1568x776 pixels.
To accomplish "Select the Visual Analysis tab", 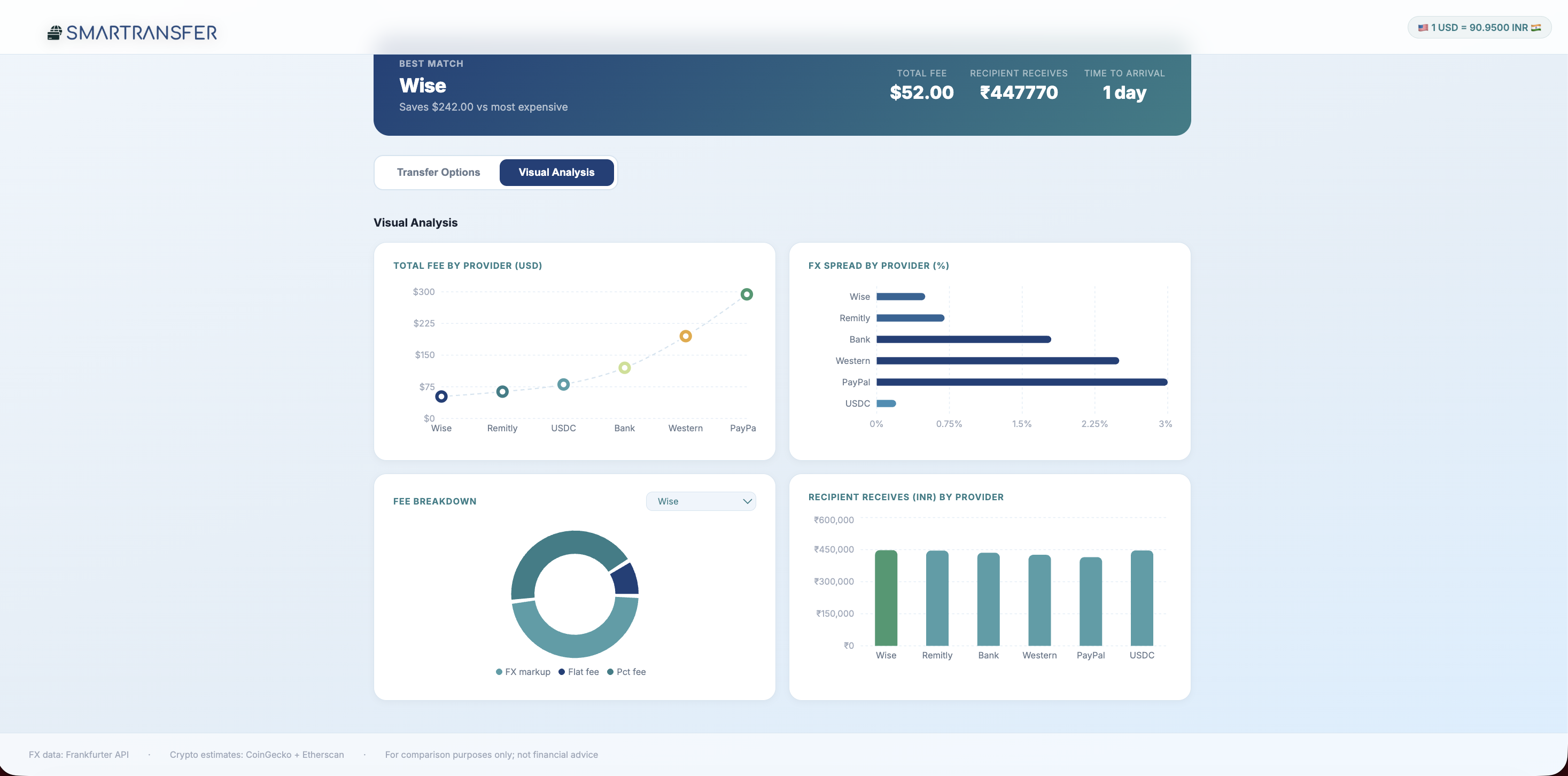I will [556, 172].
